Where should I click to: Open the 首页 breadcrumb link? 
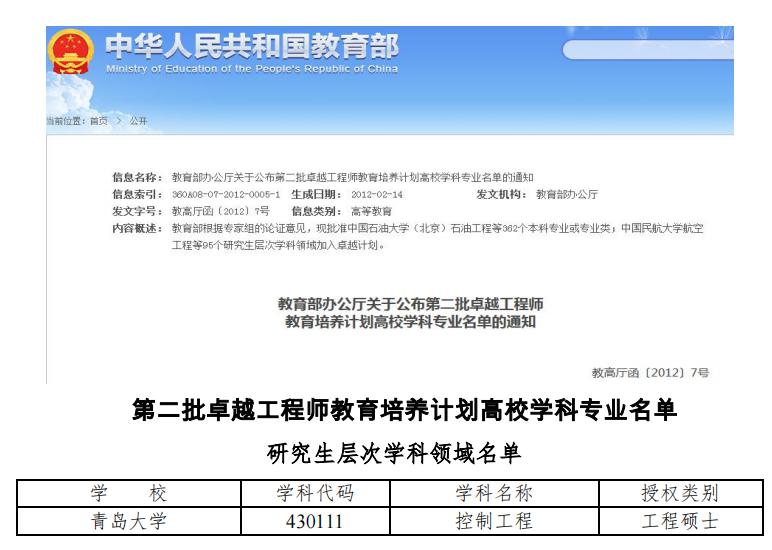pos(98,121)
